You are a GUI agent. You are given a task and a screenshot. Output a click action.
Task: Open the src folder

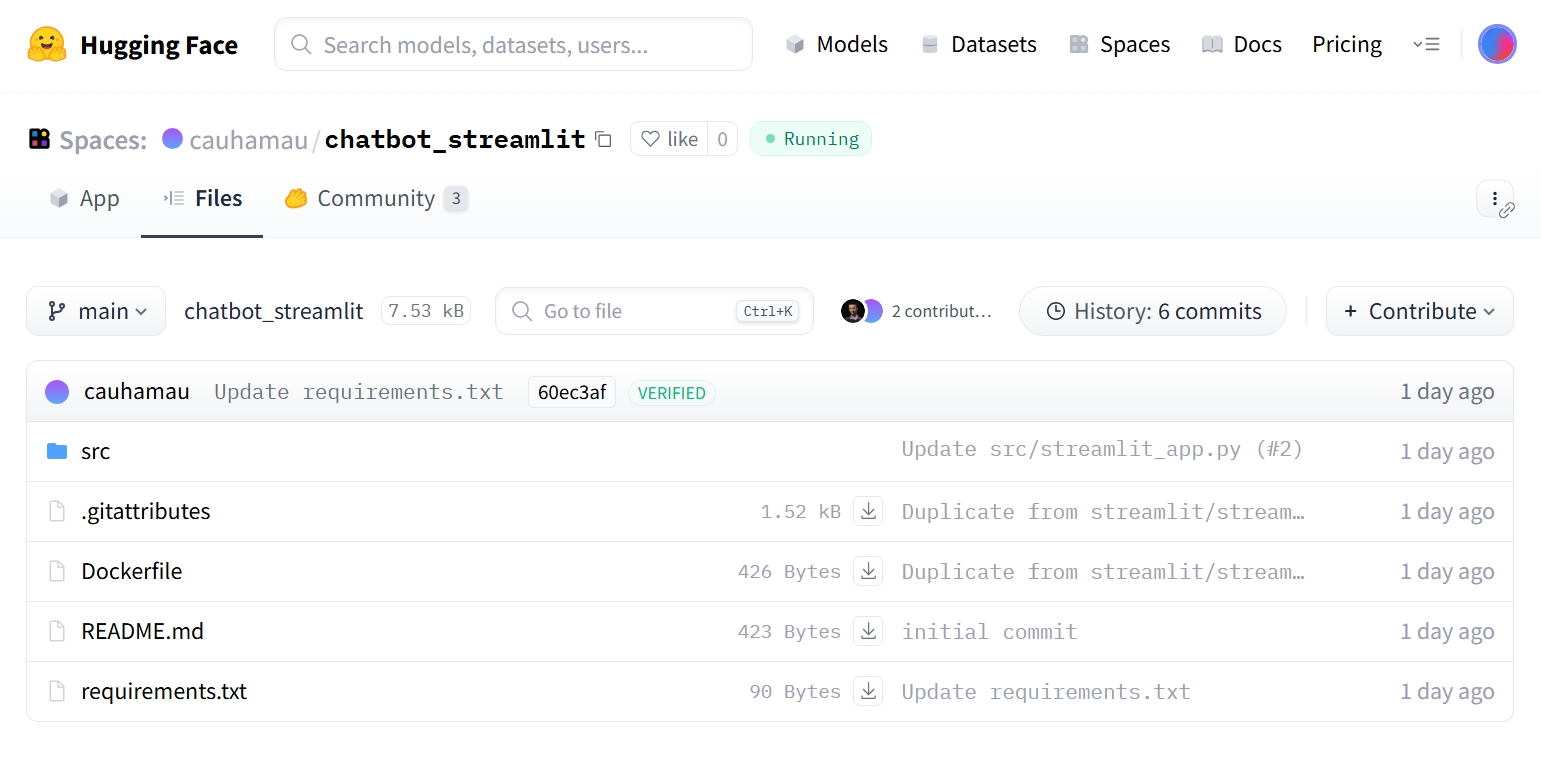[x=95, y=452]
